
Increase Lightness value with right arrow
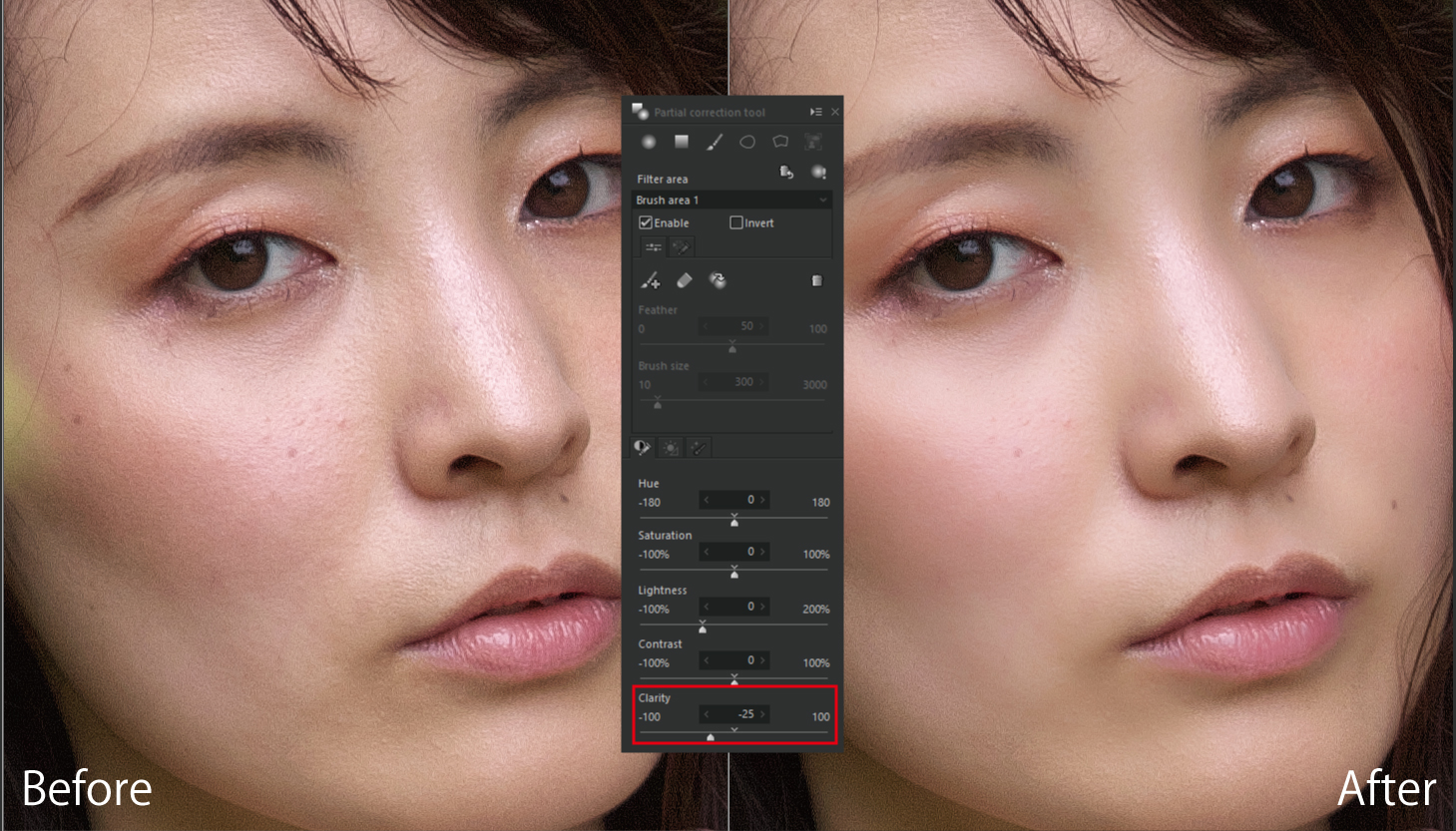point(762,607)
